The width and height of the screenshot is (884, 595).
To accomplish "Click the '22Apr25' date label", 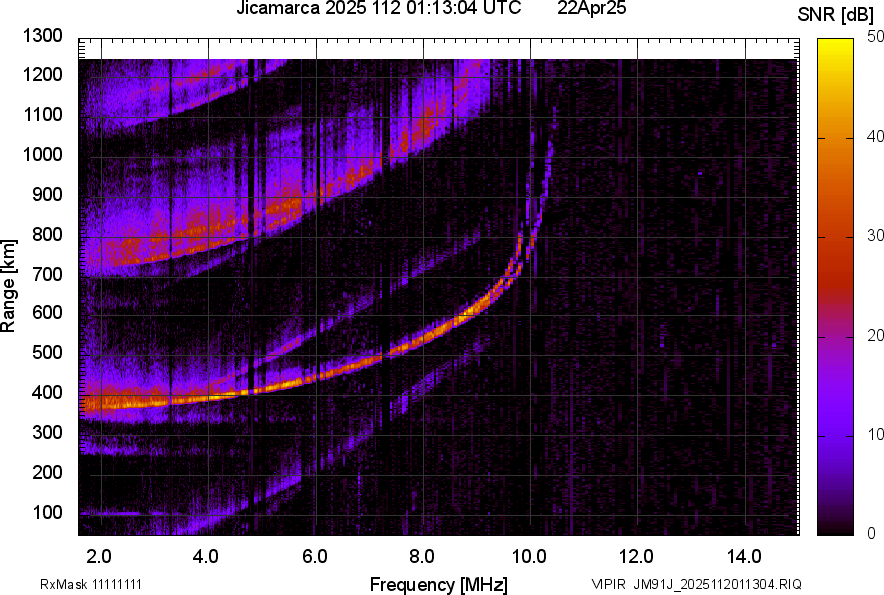I will pos(591,8).
